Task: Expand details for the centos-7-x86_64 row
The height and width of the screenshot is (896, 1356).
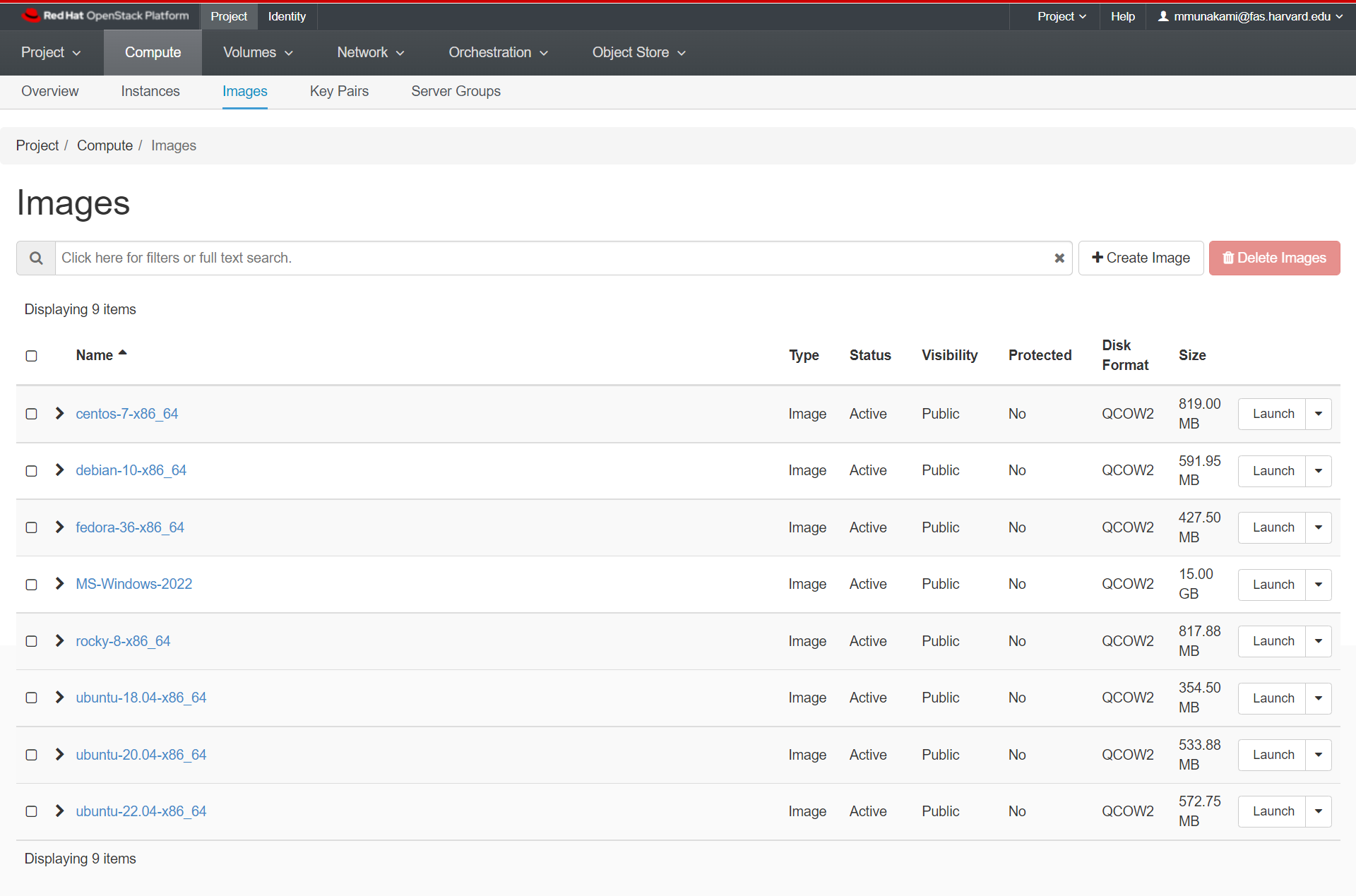Action: pyautogui.click(x=60, y=413)
